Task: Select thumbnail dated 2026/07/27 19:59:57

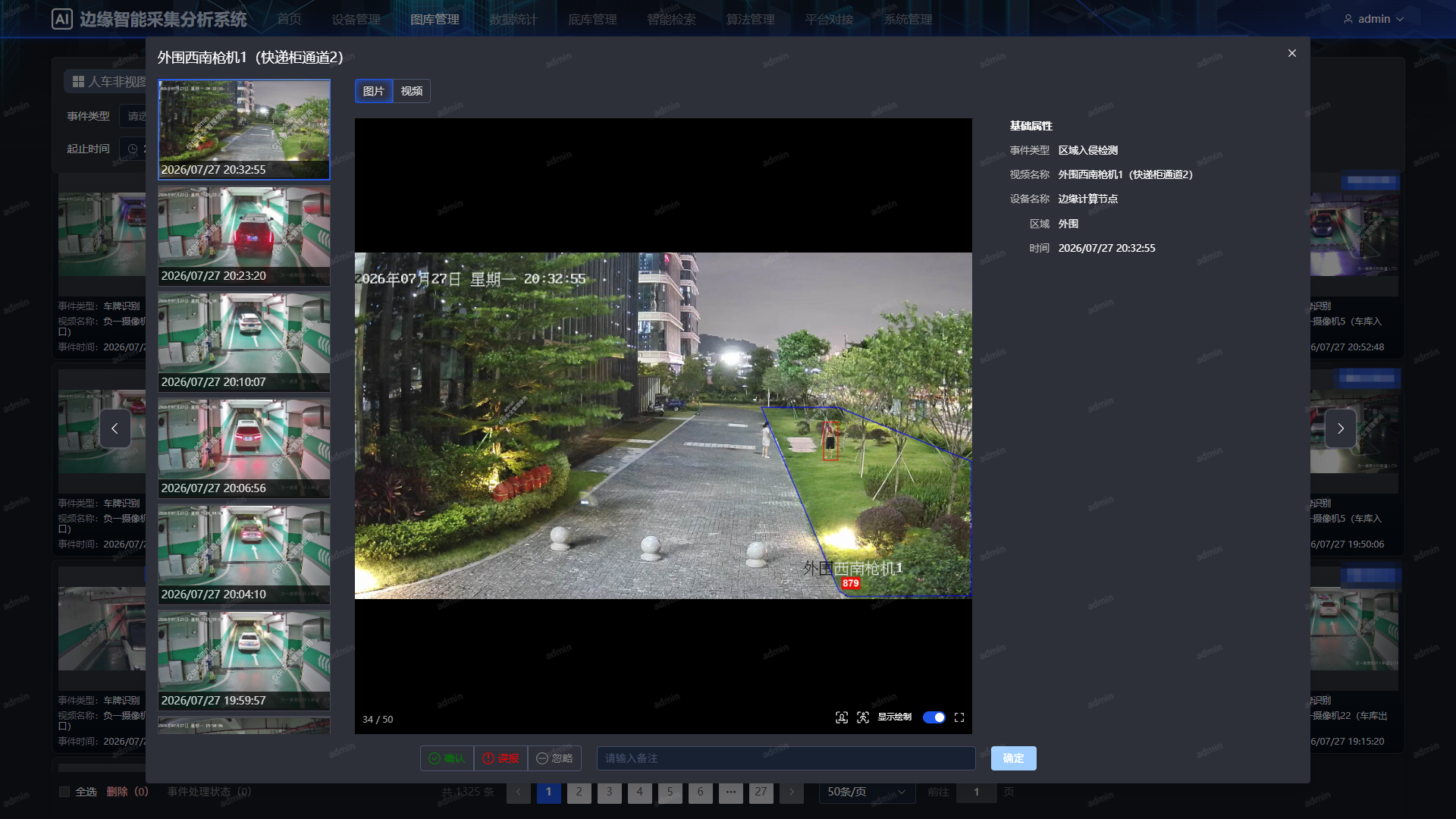Action: 244,661
